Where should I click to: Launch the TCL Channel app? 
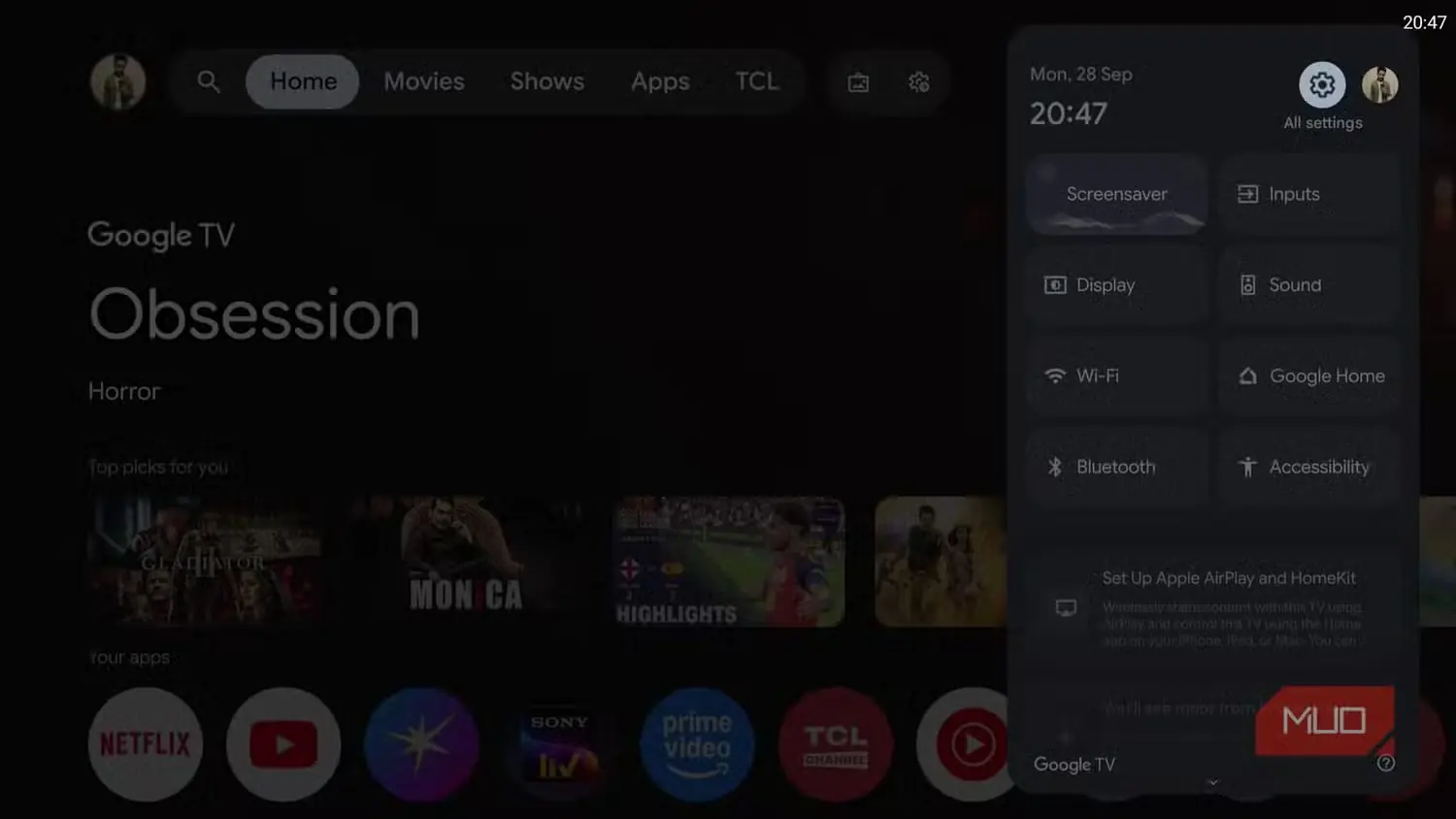tap(835, 744)
